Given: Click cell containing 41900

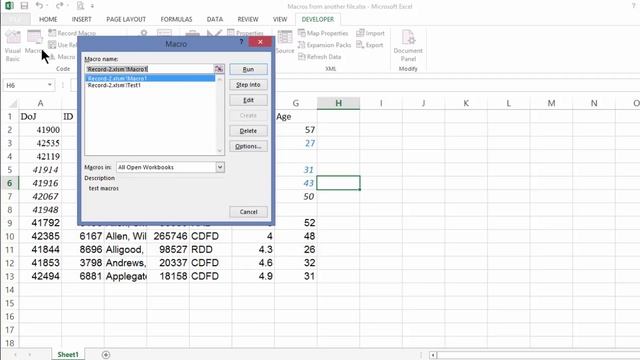Looking at the screenshot, I should 40,130.
